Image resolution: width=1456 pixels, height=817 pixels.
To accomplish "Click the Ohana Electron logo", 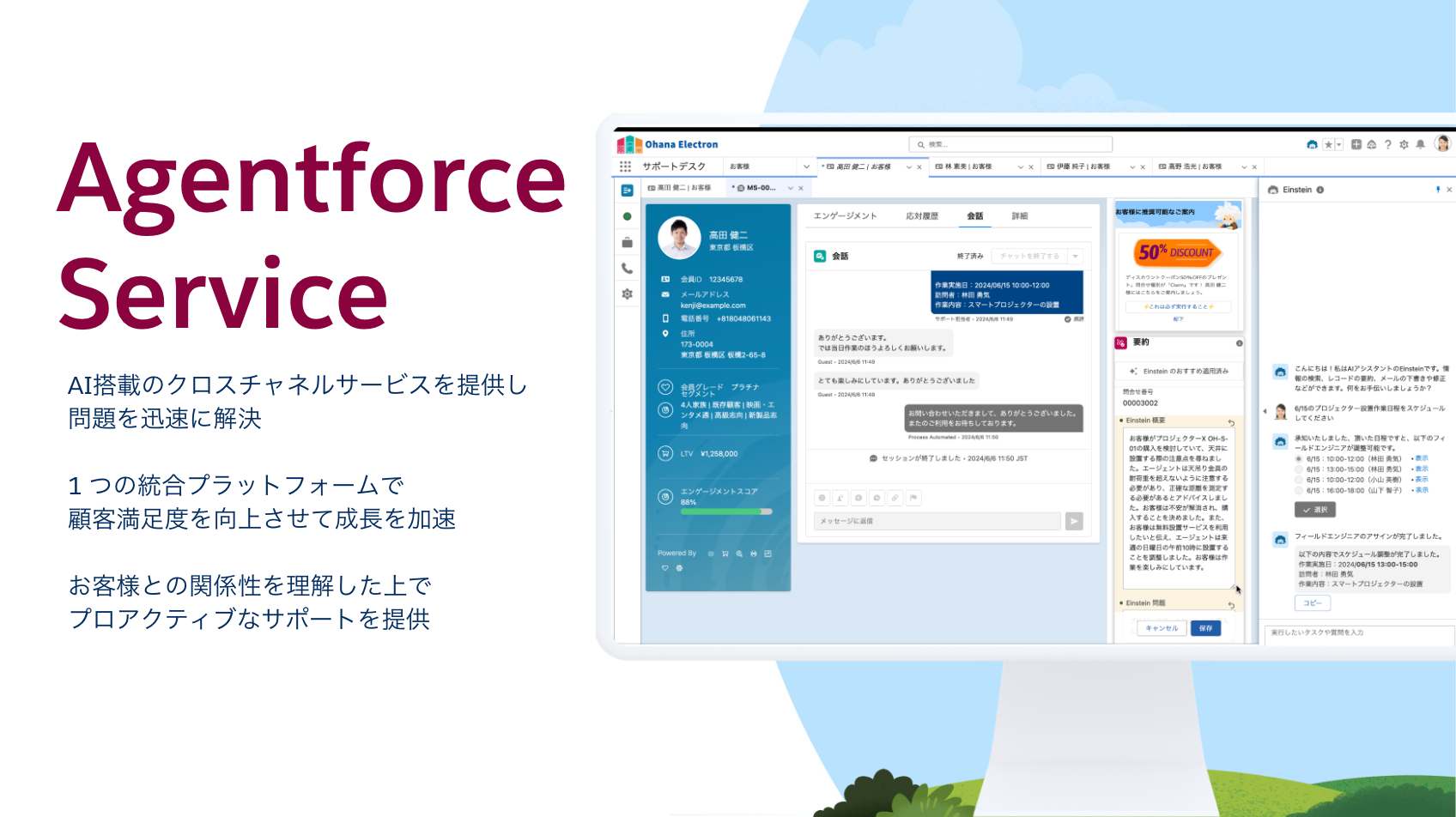I will pyautogui.click(x=667, y=144).
